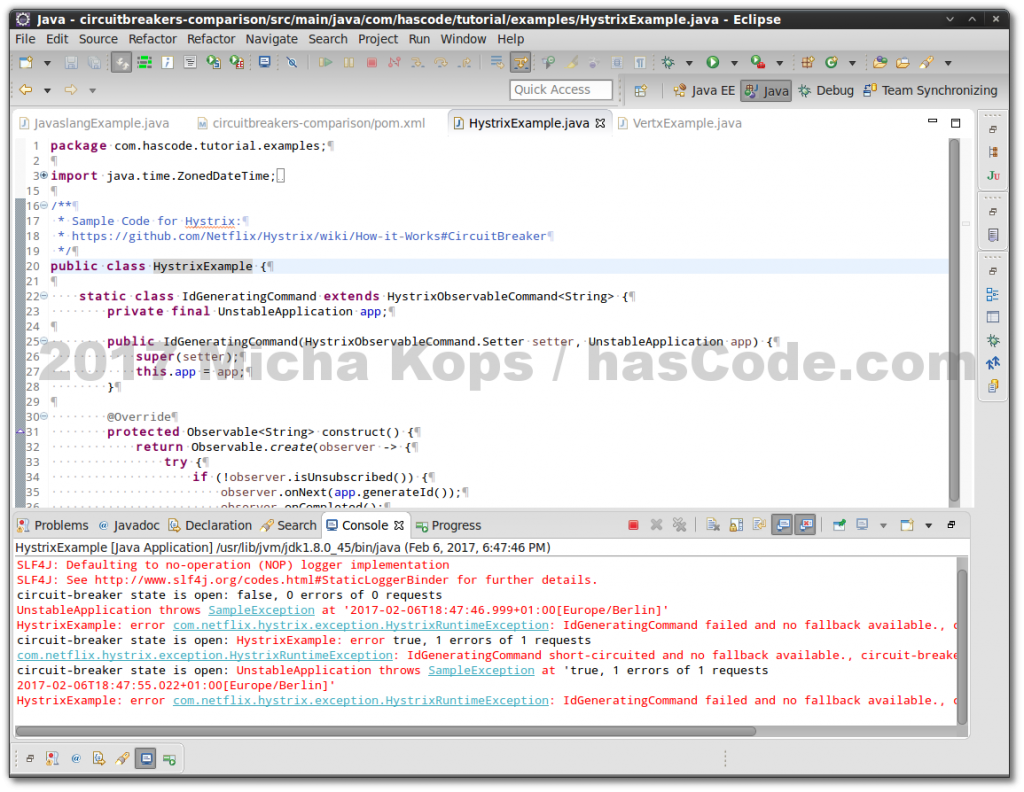Click the Open Type icon
This screenshot has height=792, width=1024.
(x=880, y=63)
